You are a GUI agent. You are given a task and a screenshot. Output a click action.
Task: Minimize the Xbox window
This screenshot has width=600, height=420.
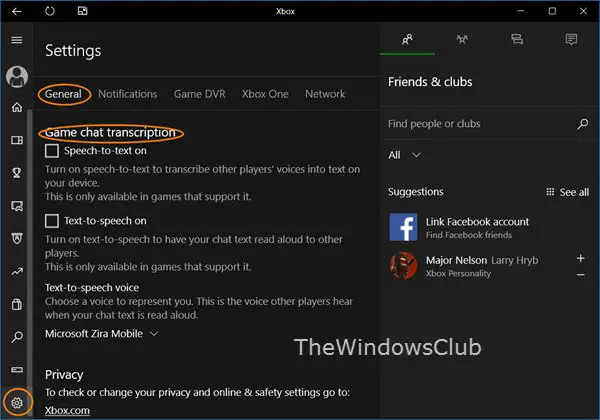(x=520, y=11)
